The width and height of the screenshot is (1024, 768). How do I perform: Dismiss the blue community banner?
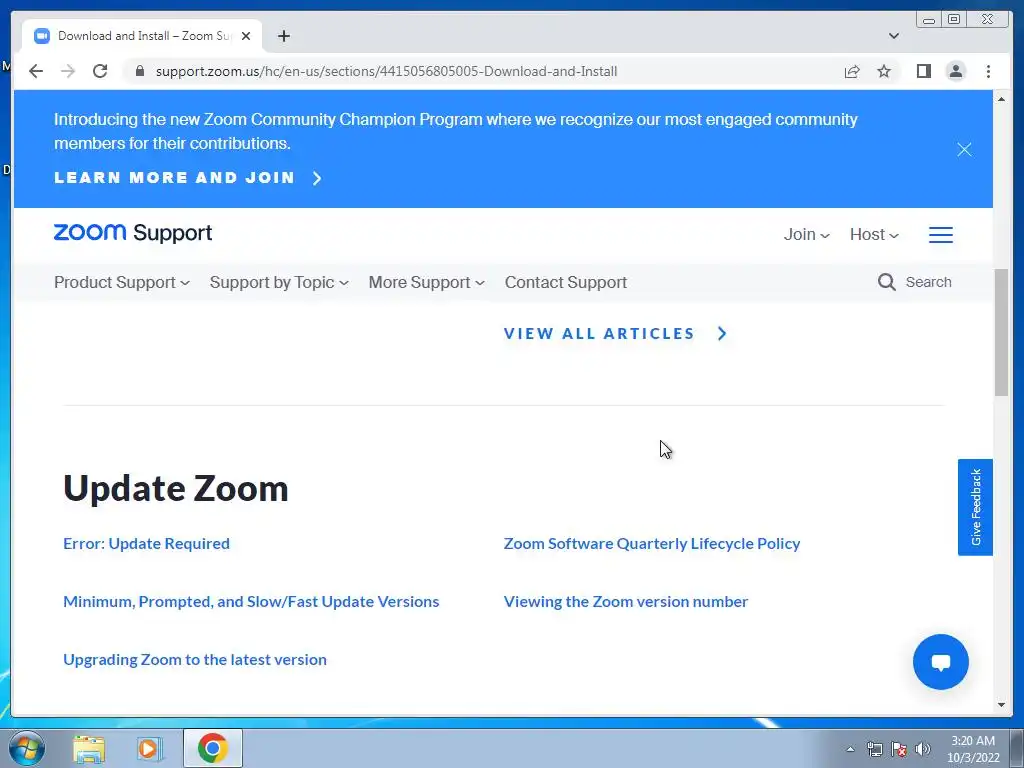point(964,150)
